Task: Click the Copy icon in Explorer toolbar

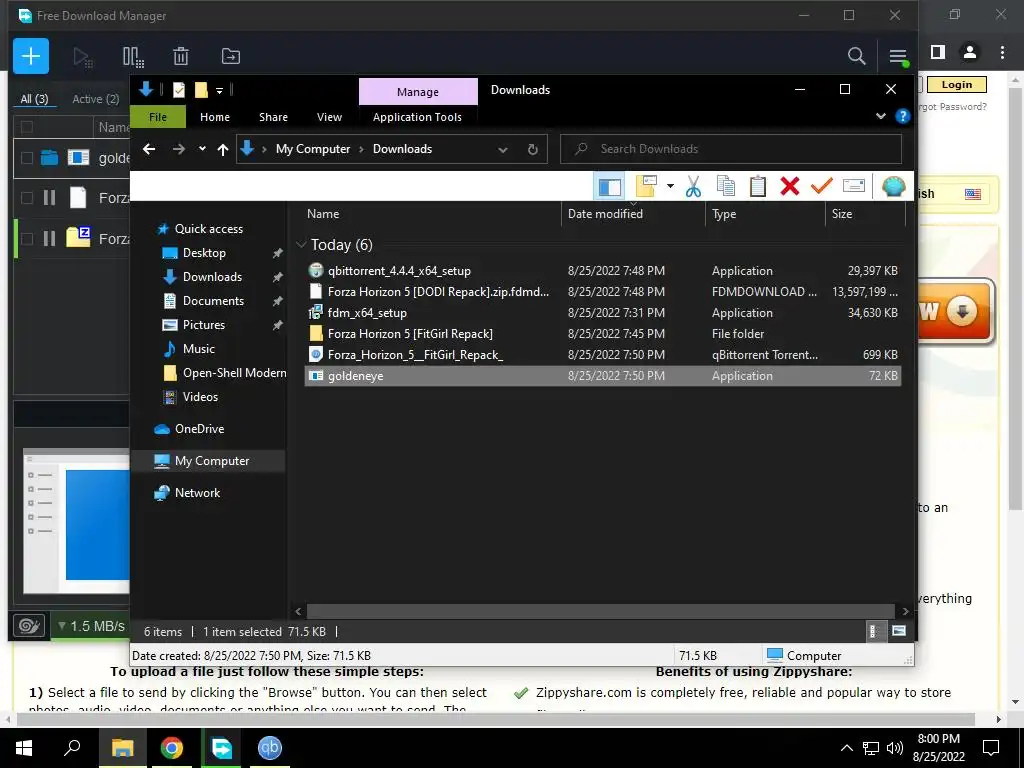Action: coord(726,187)
